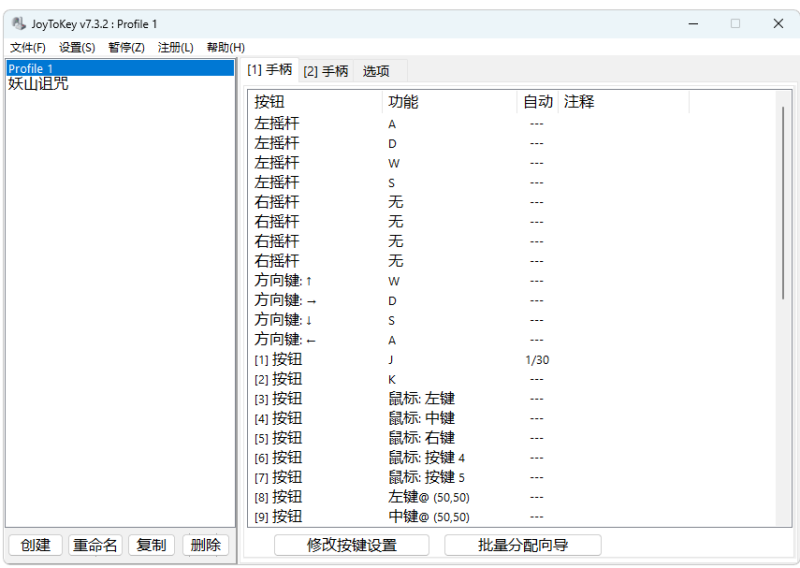The width and height of the screenshot is (800, 568).
Task: Click the 创建 button
Action: [x=35, y=545]
